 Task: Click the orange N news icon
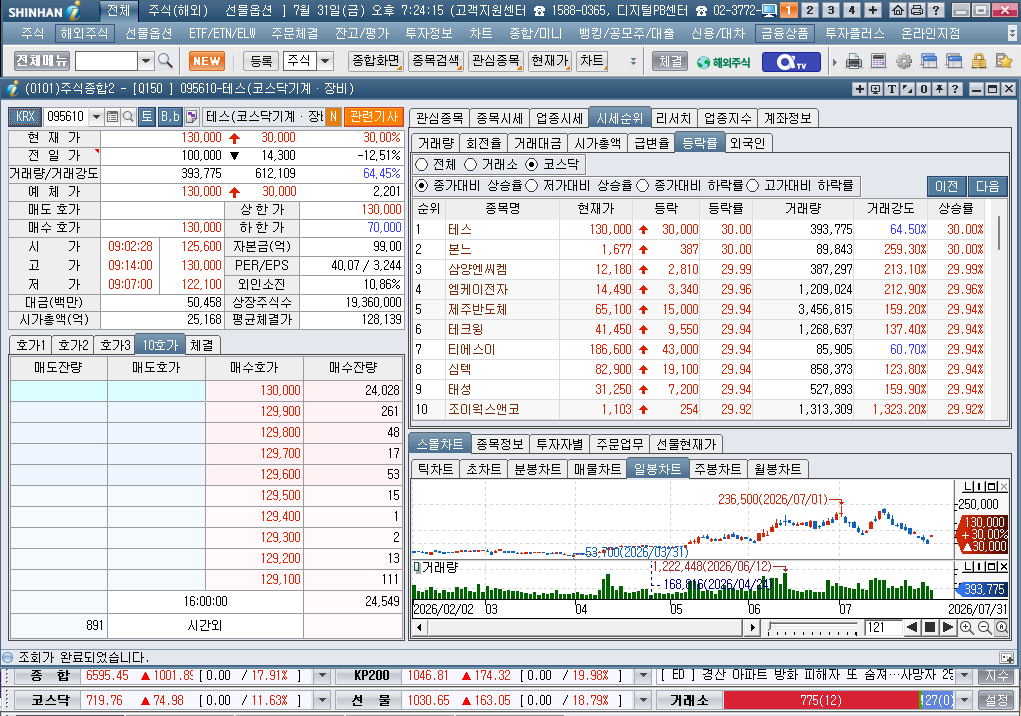333,117
